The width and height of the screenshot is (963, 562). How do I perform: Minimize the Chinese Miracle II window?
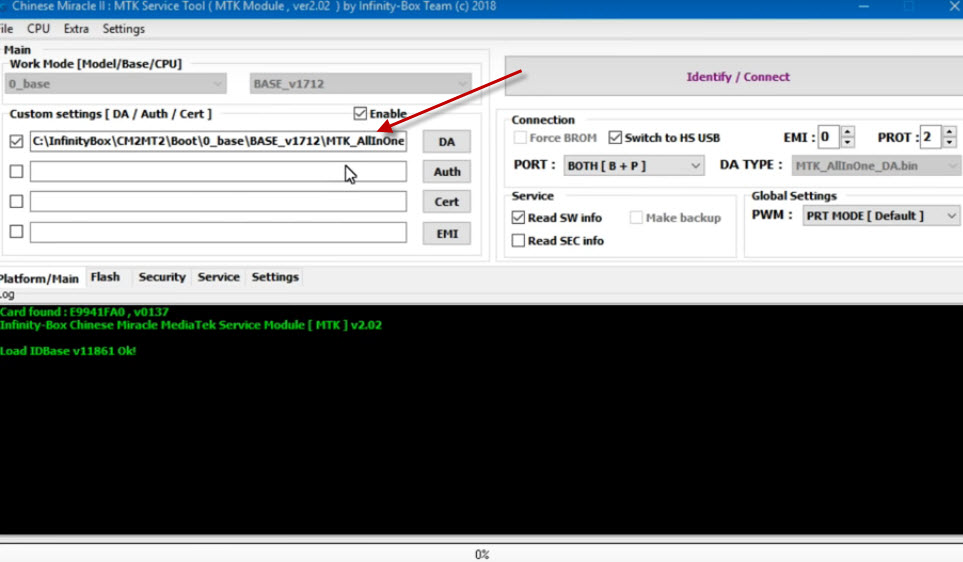click(x=864, y=7)
